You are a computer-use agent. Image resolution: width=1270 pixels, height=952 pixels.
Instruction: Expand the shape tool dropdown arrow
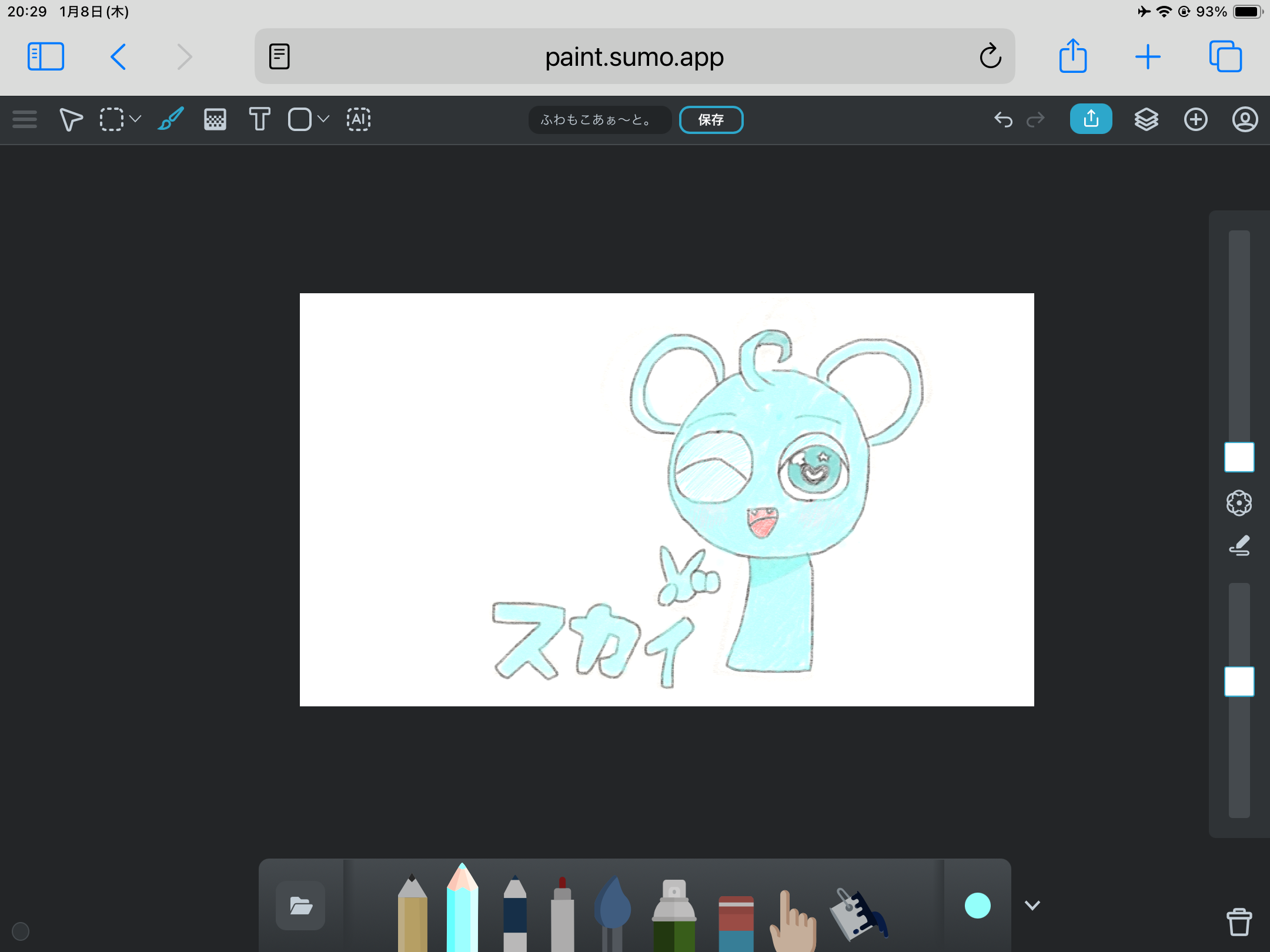[x=323, y=119]
